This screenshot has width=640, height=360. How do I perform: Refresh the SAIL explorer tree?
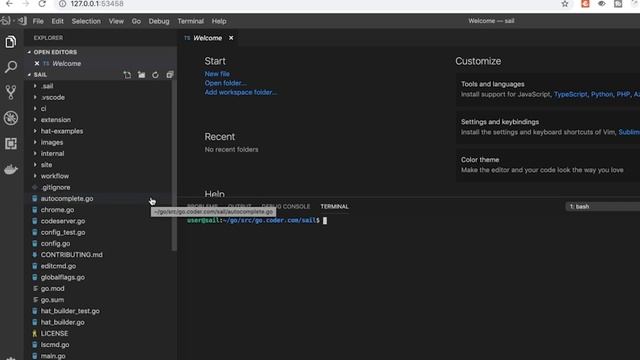tap(156, 75)
